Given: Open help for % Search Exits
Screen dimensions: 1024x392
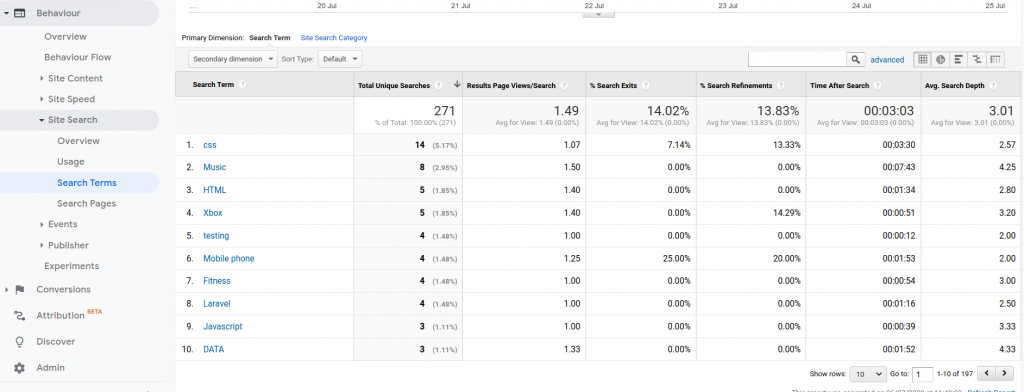Looking at the screenshot, I should [645, 86].
